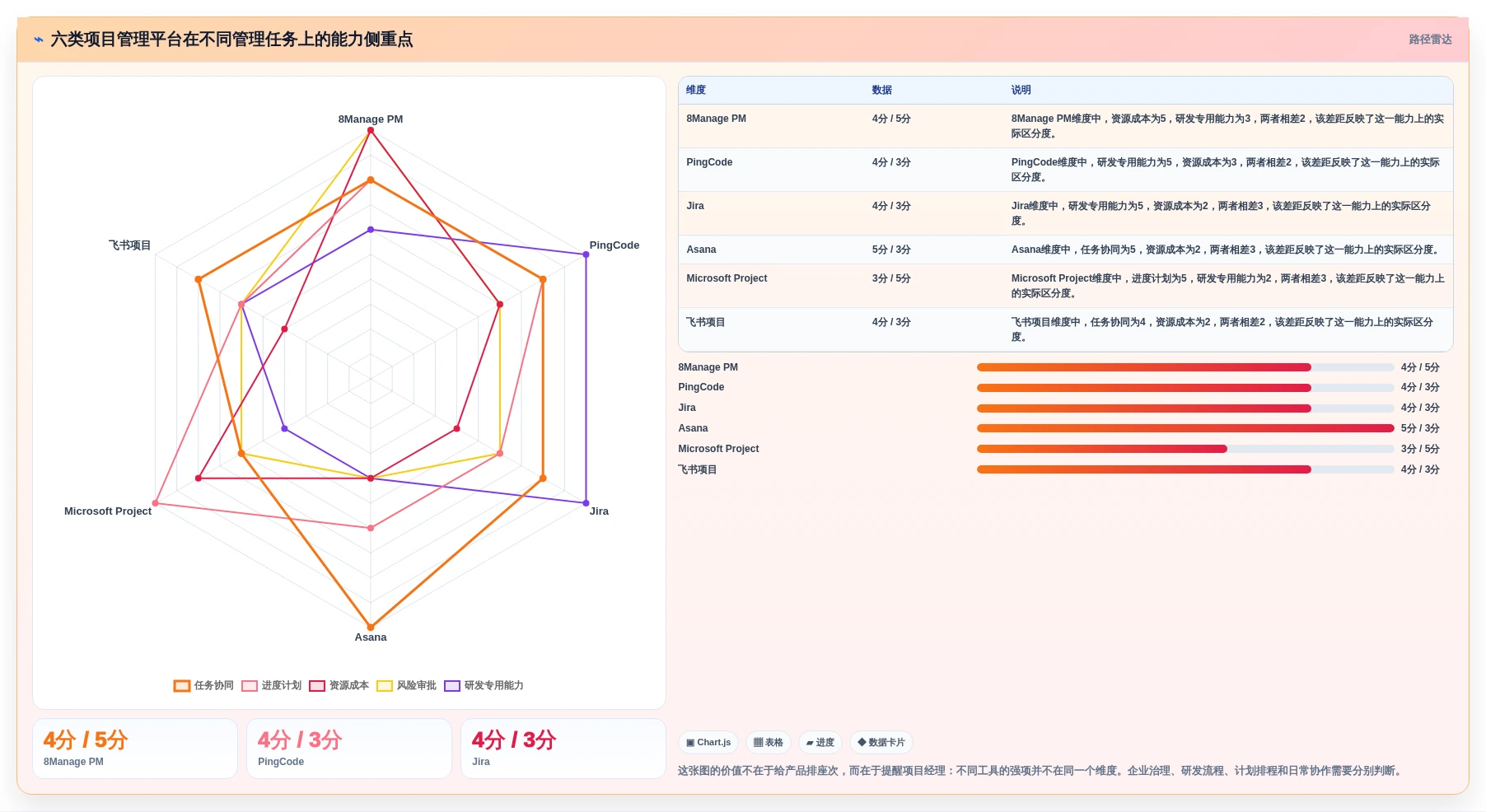Select the Jira table row name
1486x812 pixels.
tap(695, 206)
